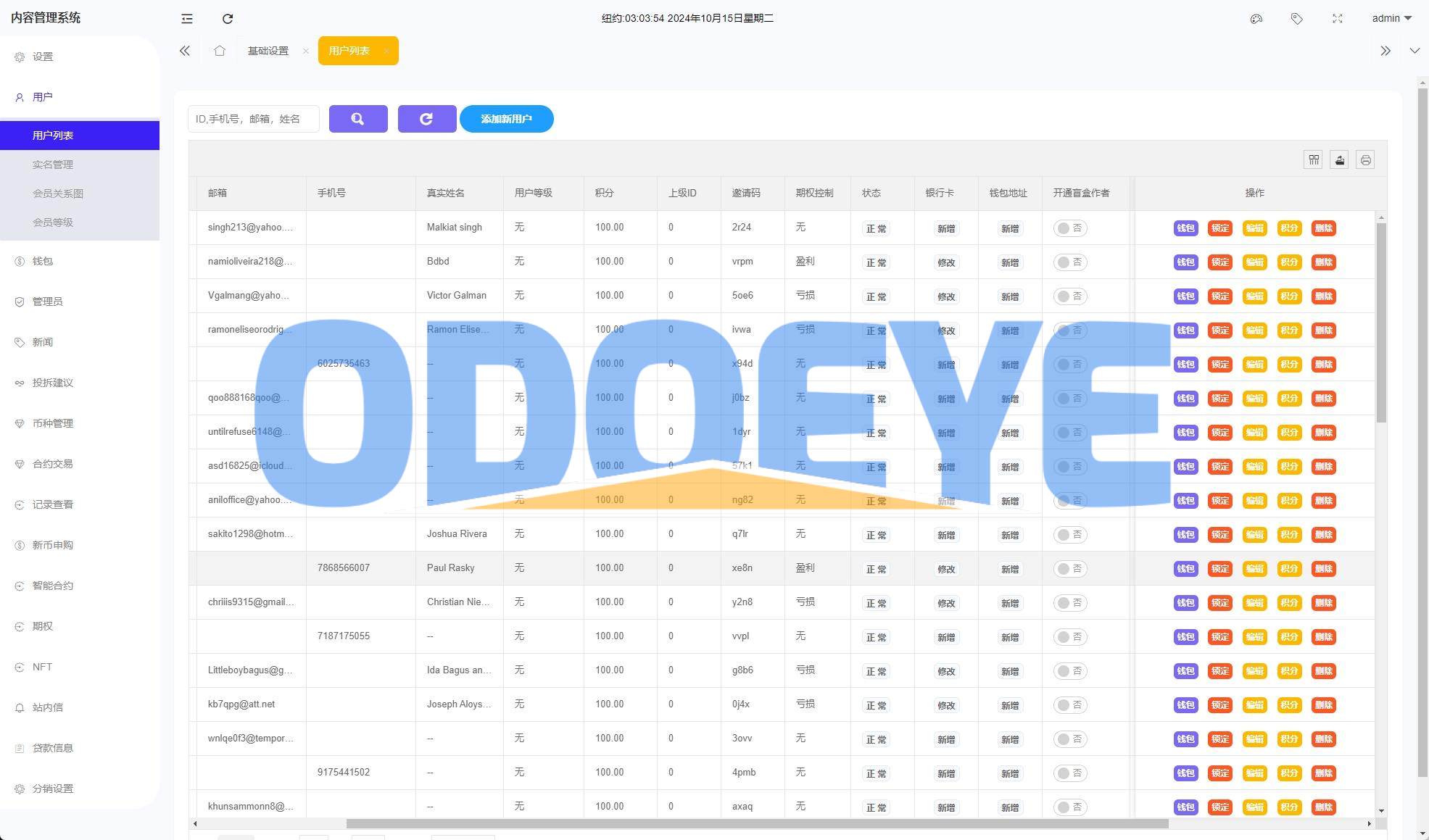This screenshot has width=1429, height=840.
Task: Open 实名管理 submenu item
Action: tap(80, 165)
